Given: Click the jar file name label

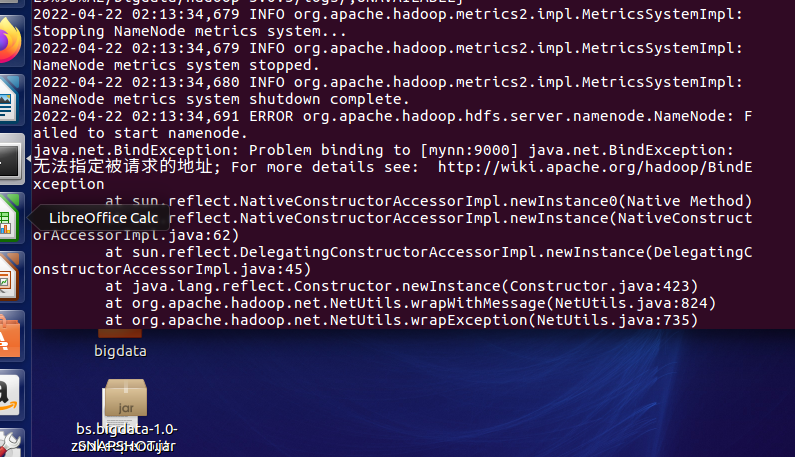Looking at the screenshot, I should click(125, 438).
